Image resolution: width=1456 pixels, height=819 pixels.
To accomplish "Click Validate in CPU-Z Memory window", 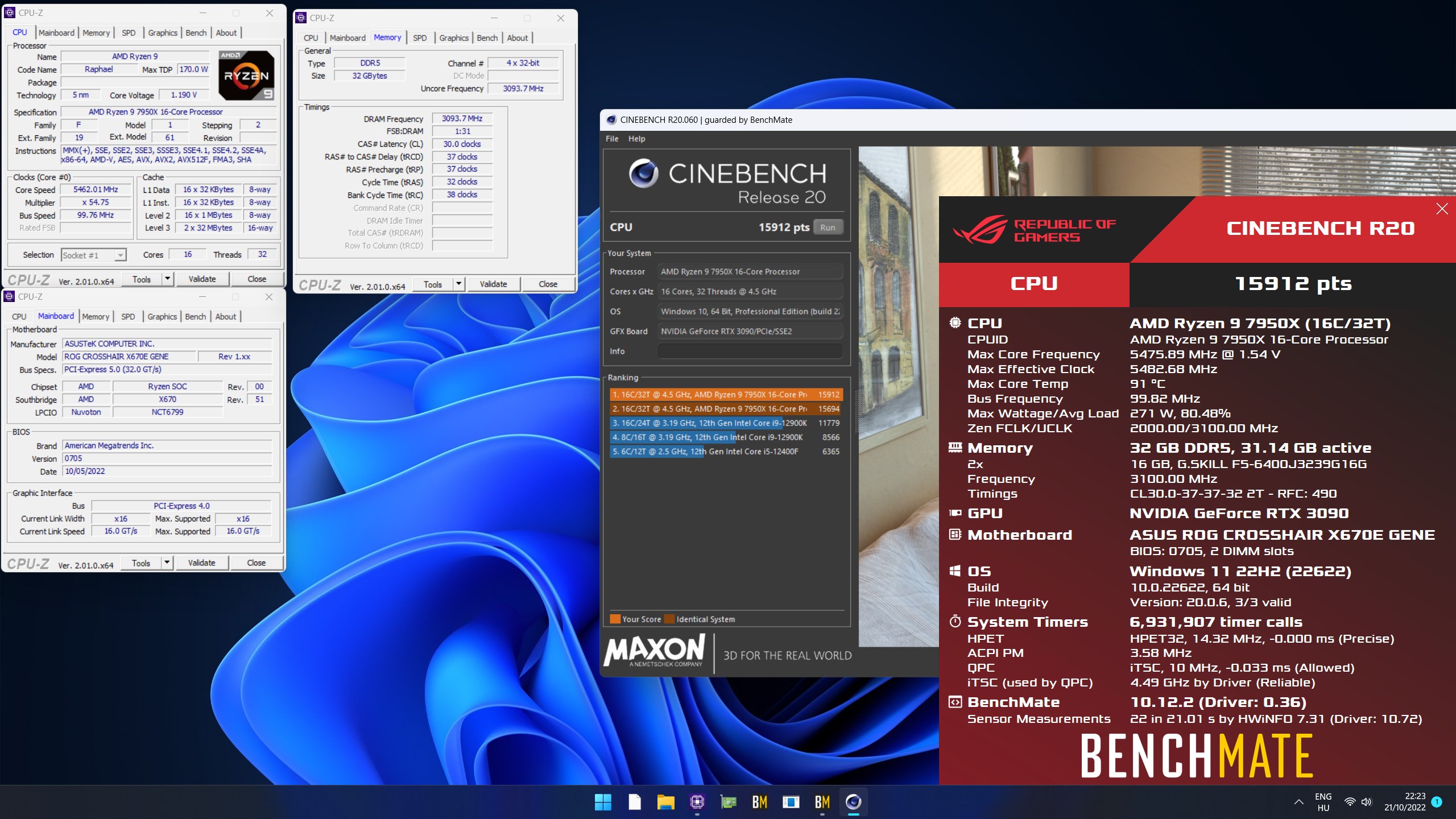I will tap(493, 284).
